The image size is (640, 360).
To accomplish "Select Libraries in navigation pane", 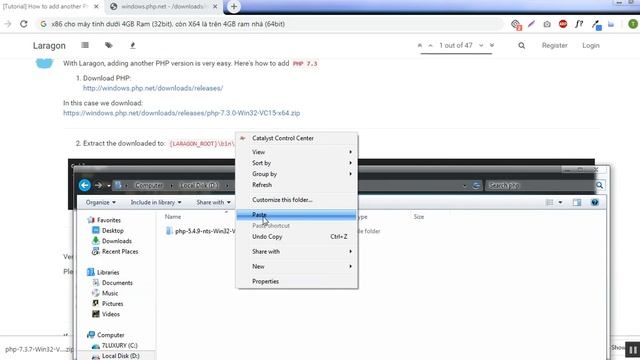I will click(x=108, y=272).
